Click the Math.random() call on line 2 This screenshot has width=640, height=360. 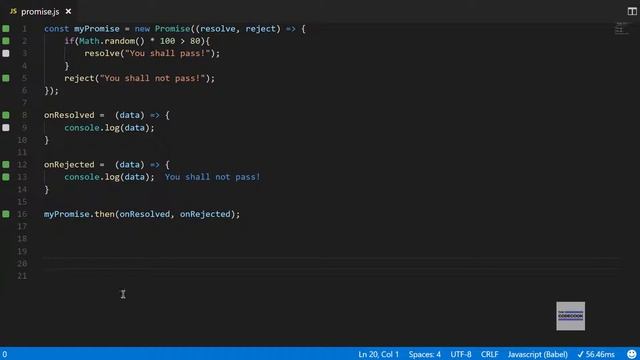112,41
